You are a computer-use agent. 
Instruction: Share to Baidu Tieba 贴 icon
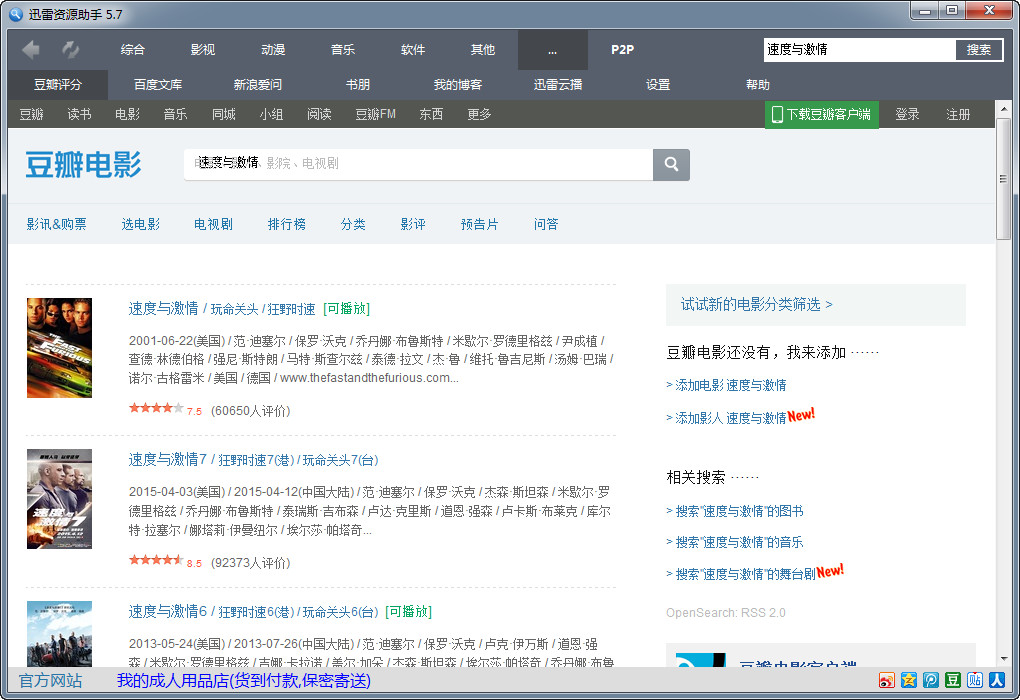point(975,680)
